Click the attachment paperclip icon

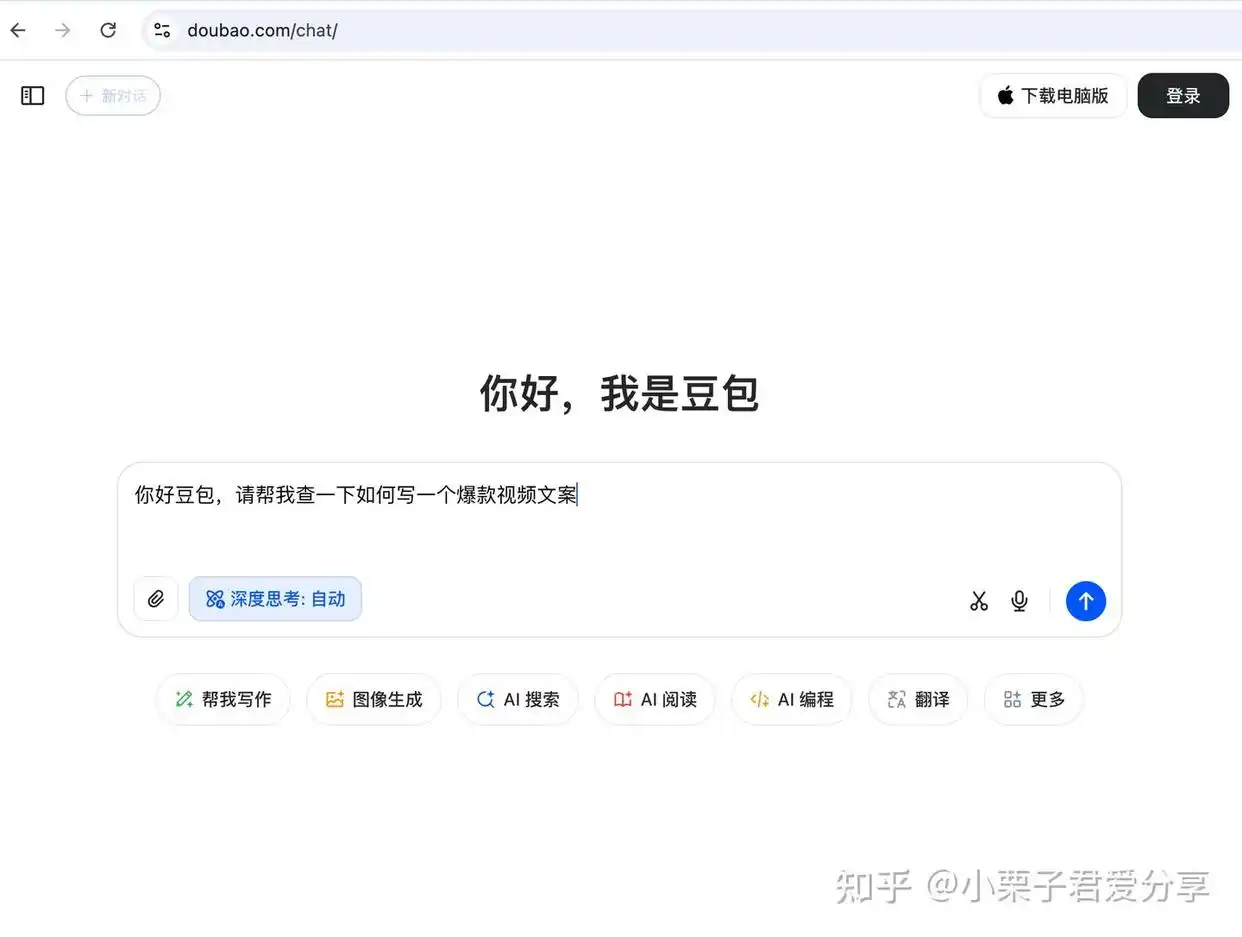coord(156,598)
